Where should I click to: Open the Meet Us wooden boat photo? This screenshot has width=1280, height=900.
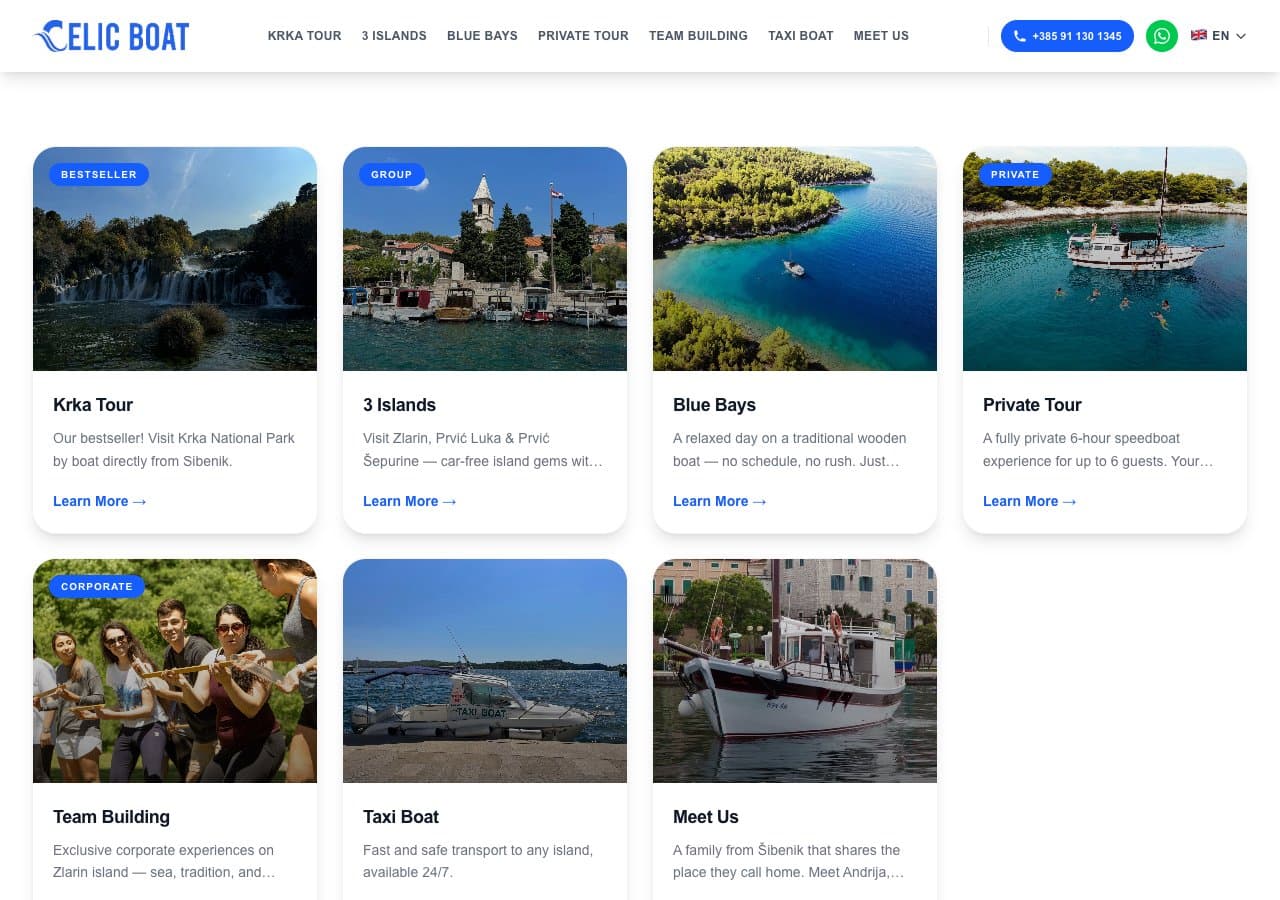tap(795, 671)
